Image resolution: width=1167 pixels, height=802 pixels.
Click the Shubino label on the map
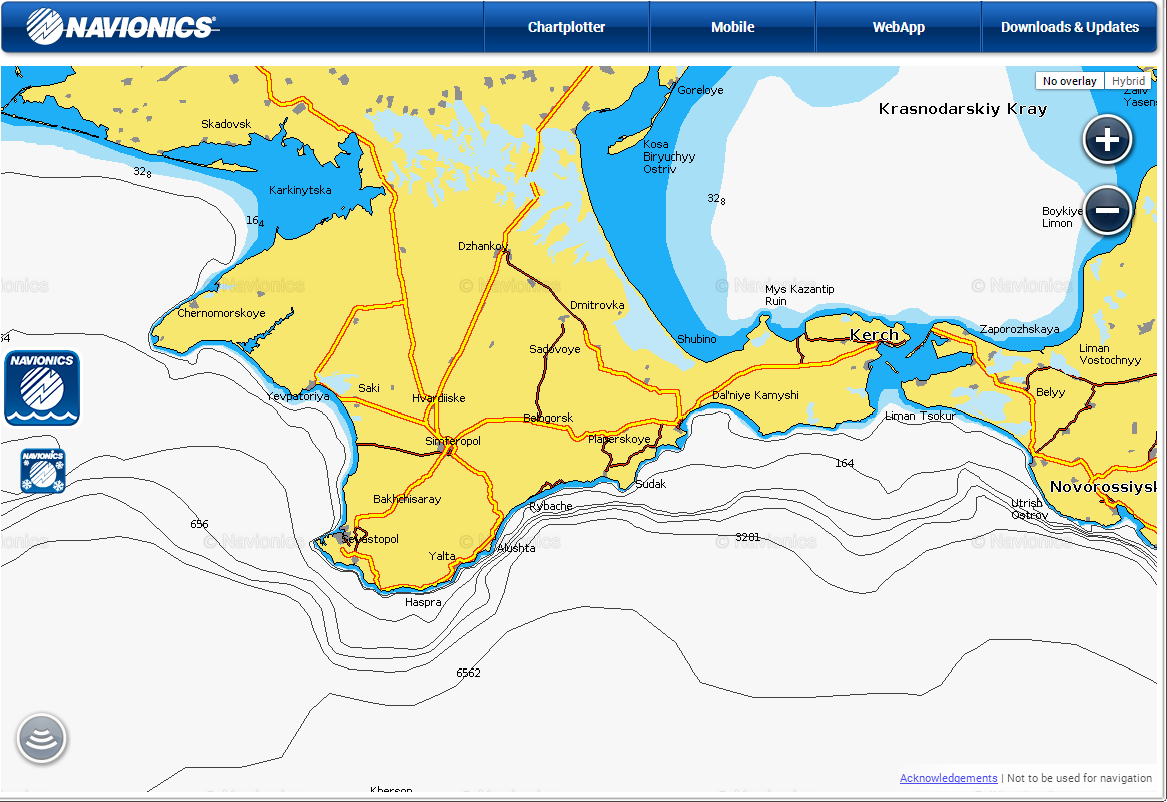point(697,339)
